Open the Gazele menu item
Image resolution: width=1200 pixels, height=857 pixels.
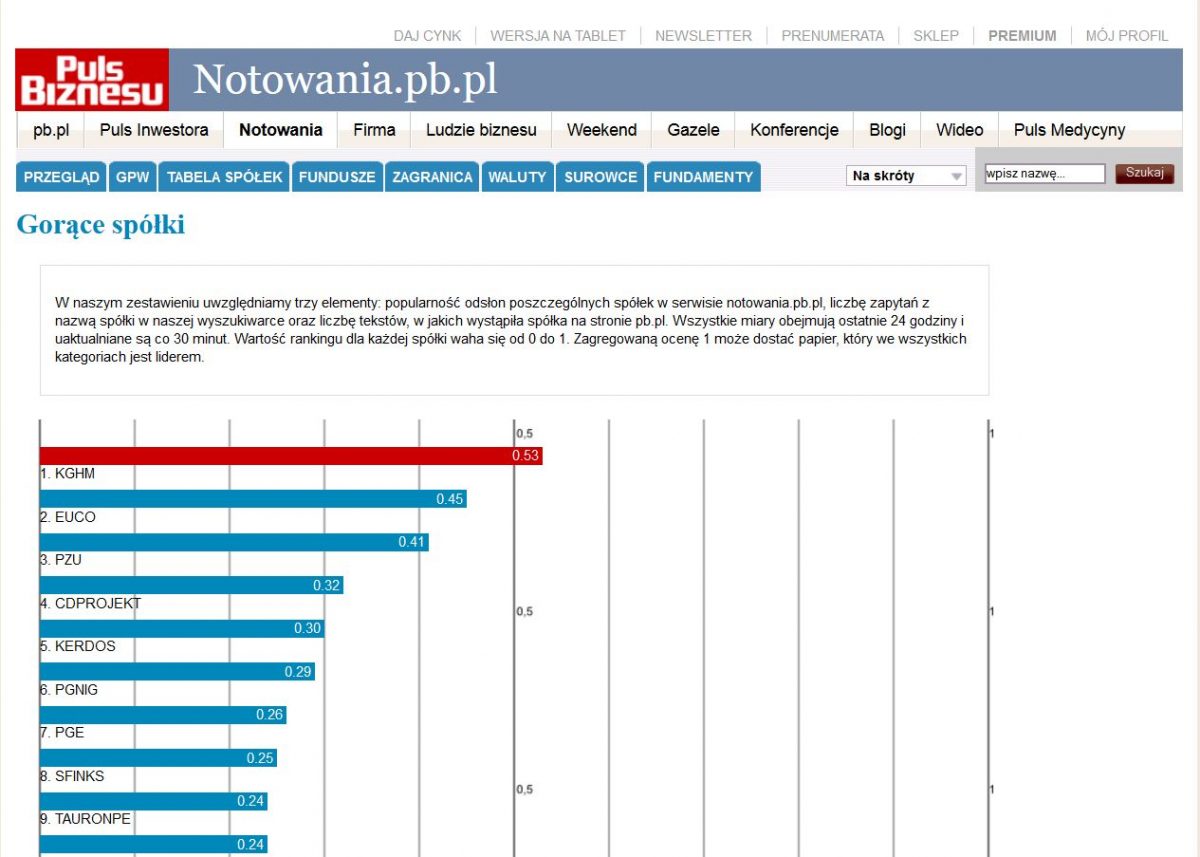click(x=693, y=130)
